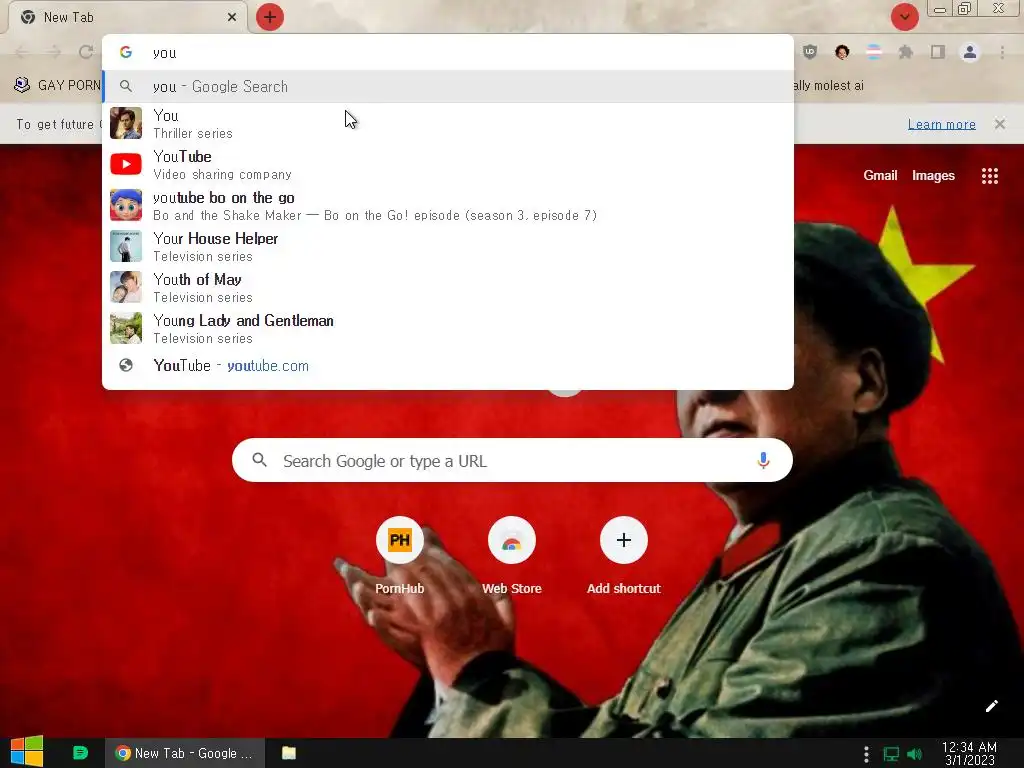Select 'you - Google Search' suggestion
Screen dimensions: 1024x768
pyautogui.click(x=448, y=87)
